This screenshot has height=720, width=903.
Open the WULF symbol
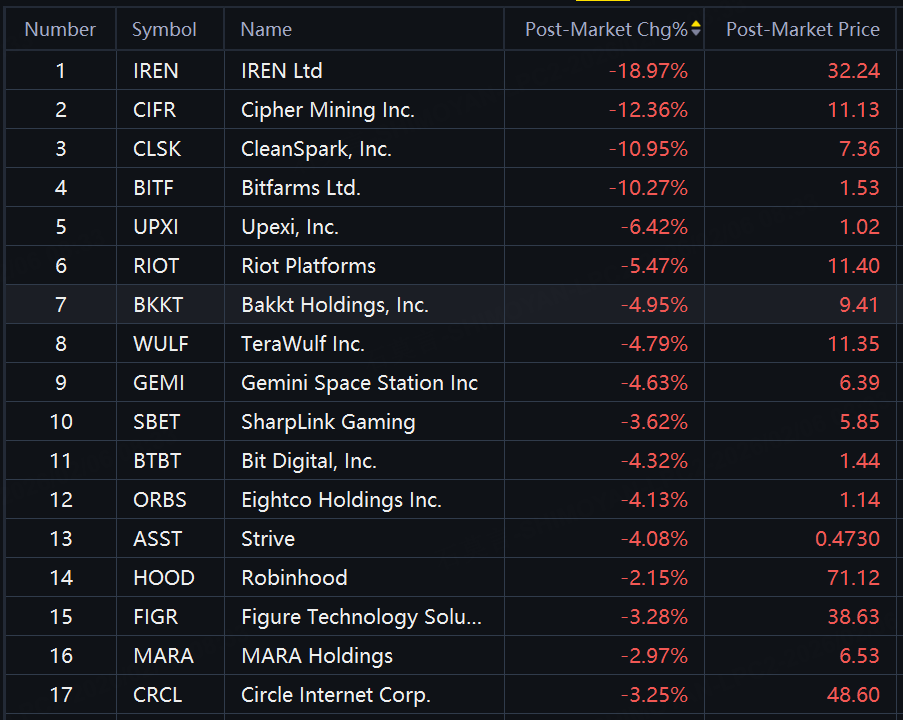(160, 344)
